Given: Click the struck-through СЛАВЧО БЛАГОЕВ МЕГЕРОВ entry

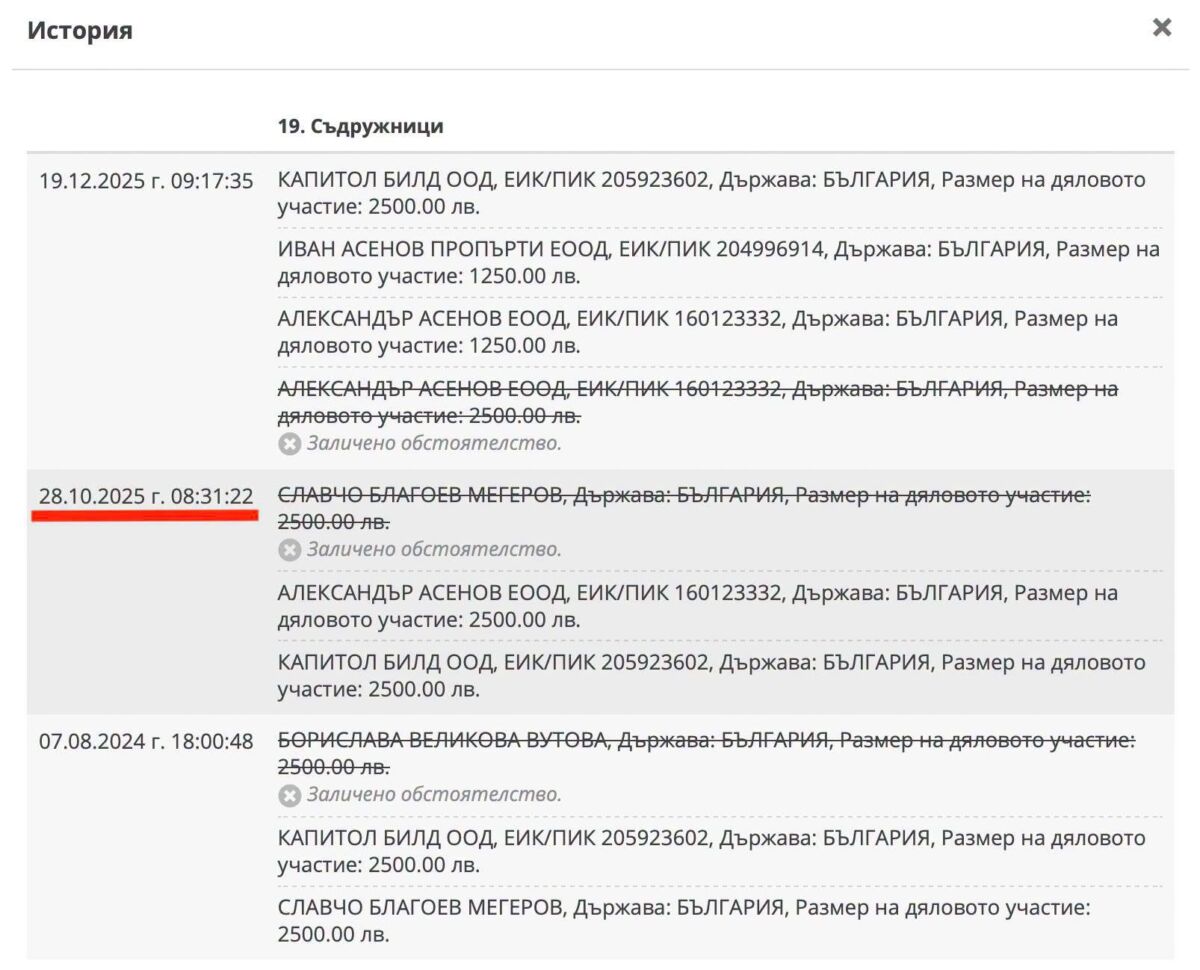Looking at the screenshot, I should (x=685, y=508).
